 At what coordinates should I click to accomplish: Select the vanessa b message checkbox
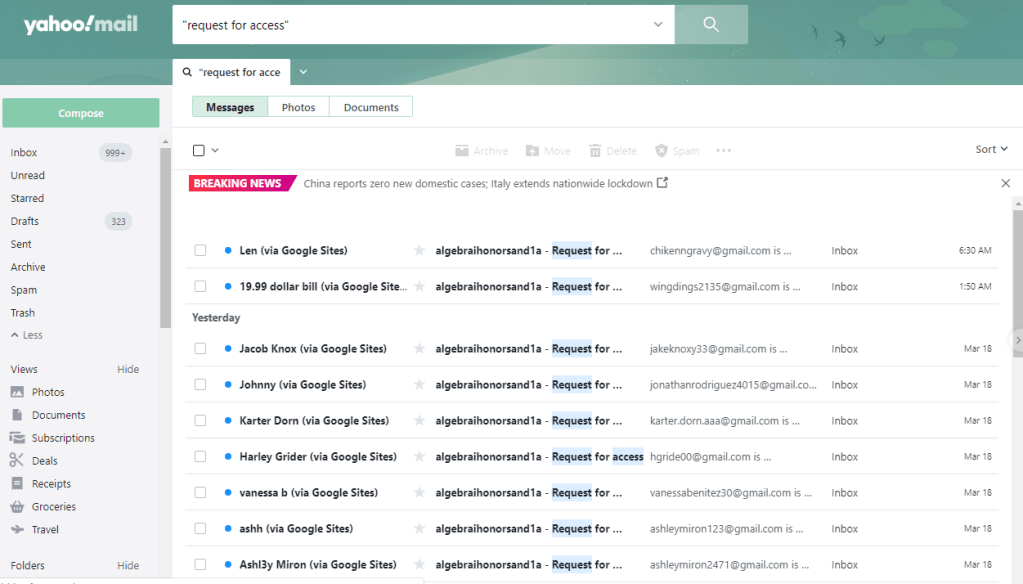[x=200, y=493]
